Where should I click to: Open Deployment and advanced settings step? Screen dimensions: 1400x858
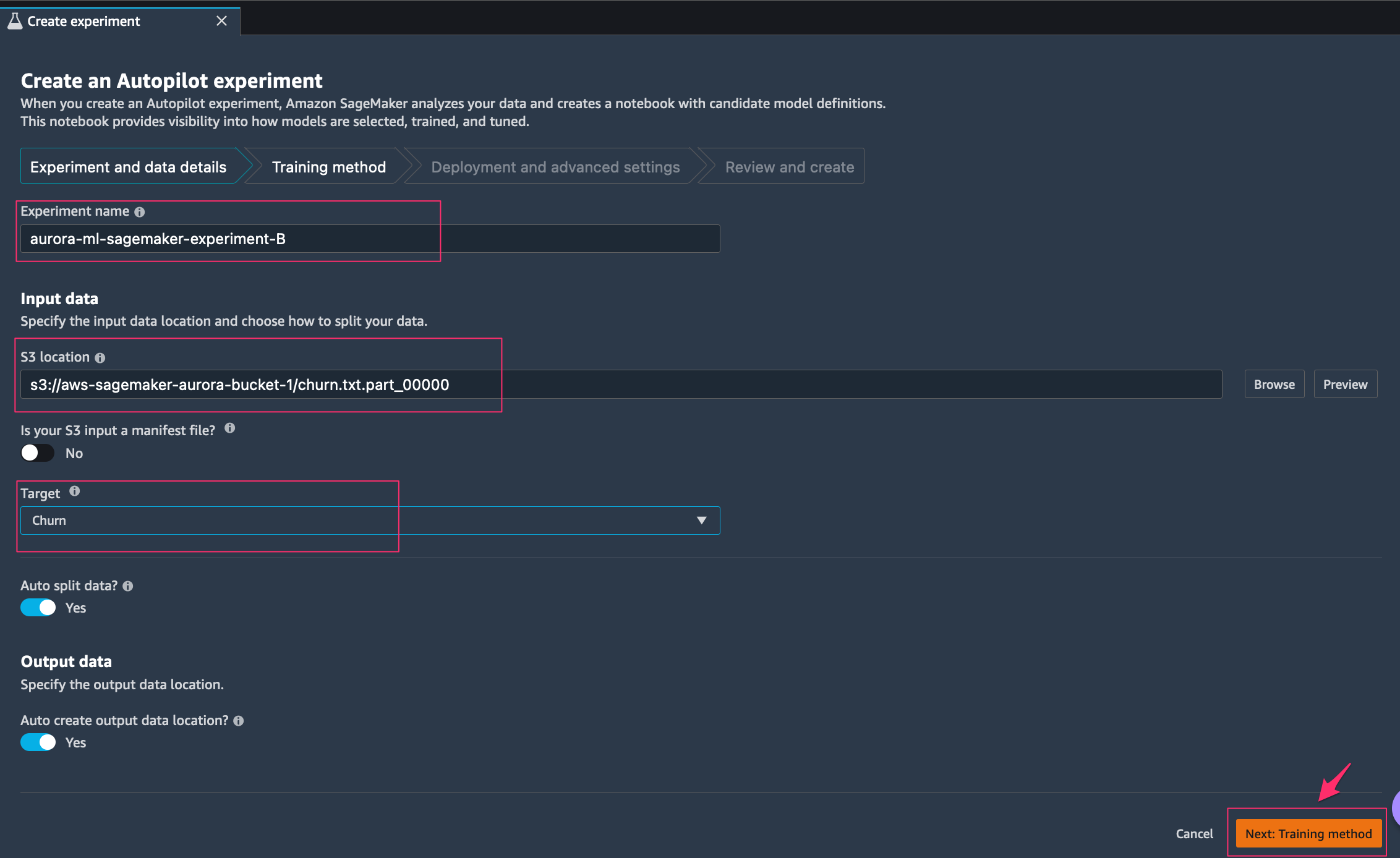pyautogui.click(x=555, y=167)
